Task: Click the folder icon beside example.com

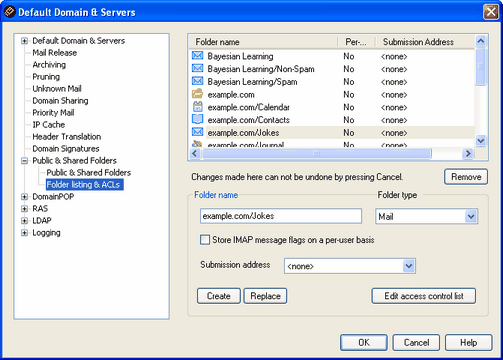Action: tap(197, 94)
